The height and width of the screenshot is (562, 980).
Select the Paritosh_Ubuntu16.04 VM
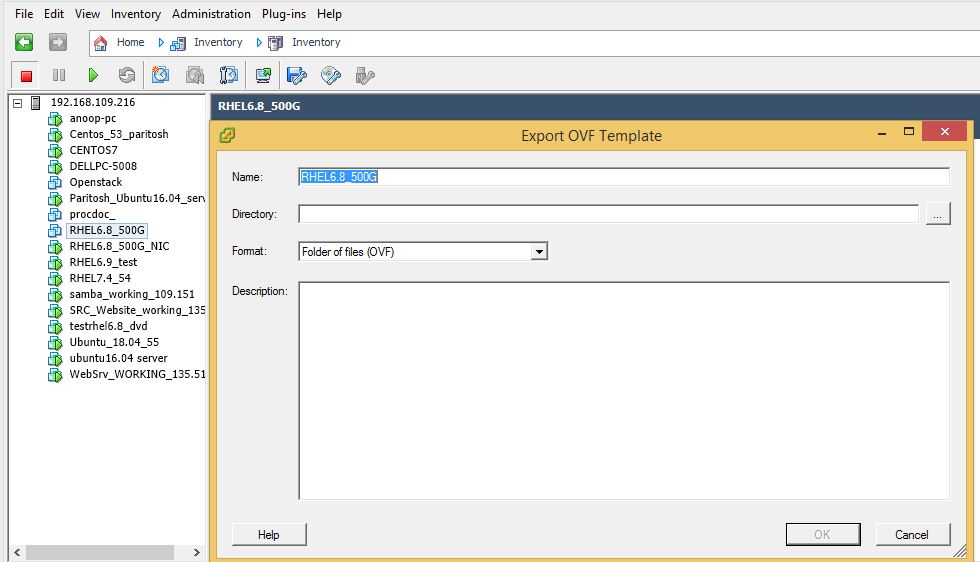pyautogui.click(x=137, y=198)
